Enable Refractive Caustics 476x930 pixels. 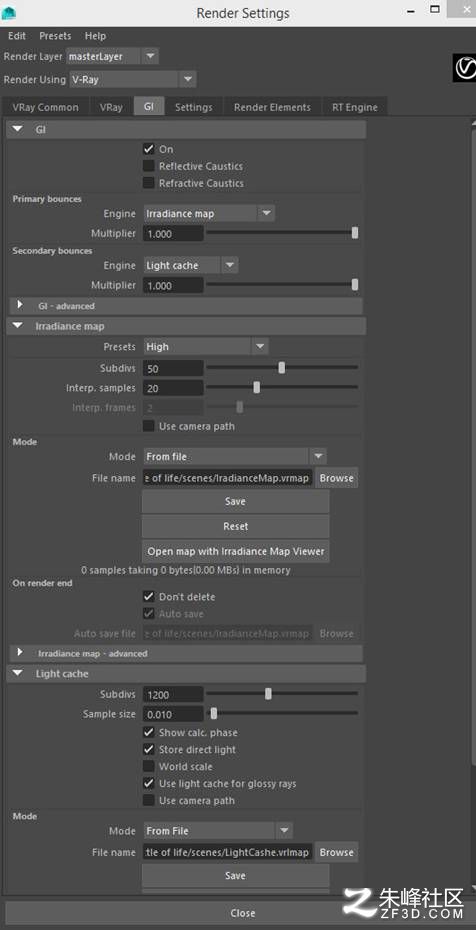coord(149,183)
